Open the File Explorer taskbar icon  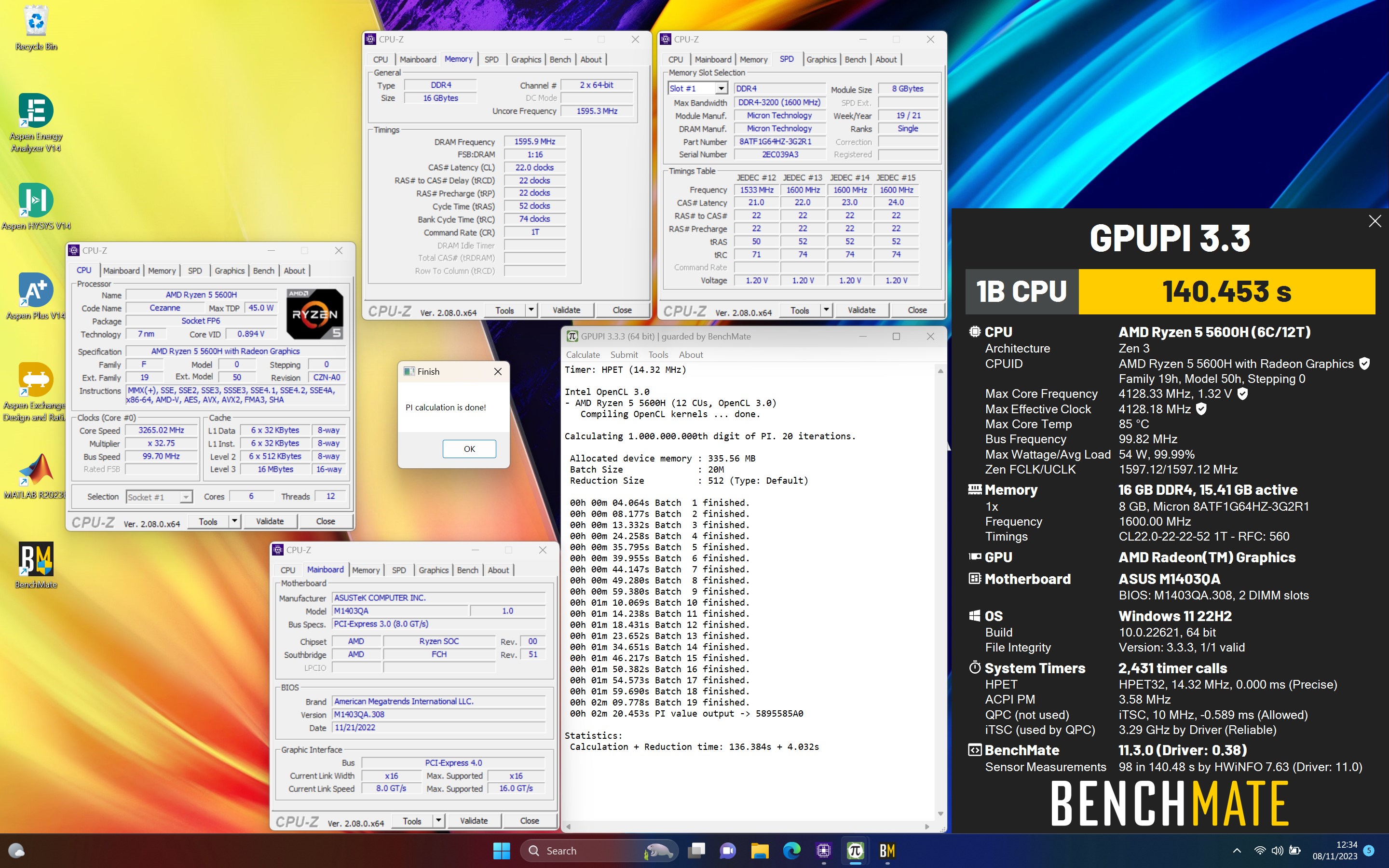coord(759,851)
